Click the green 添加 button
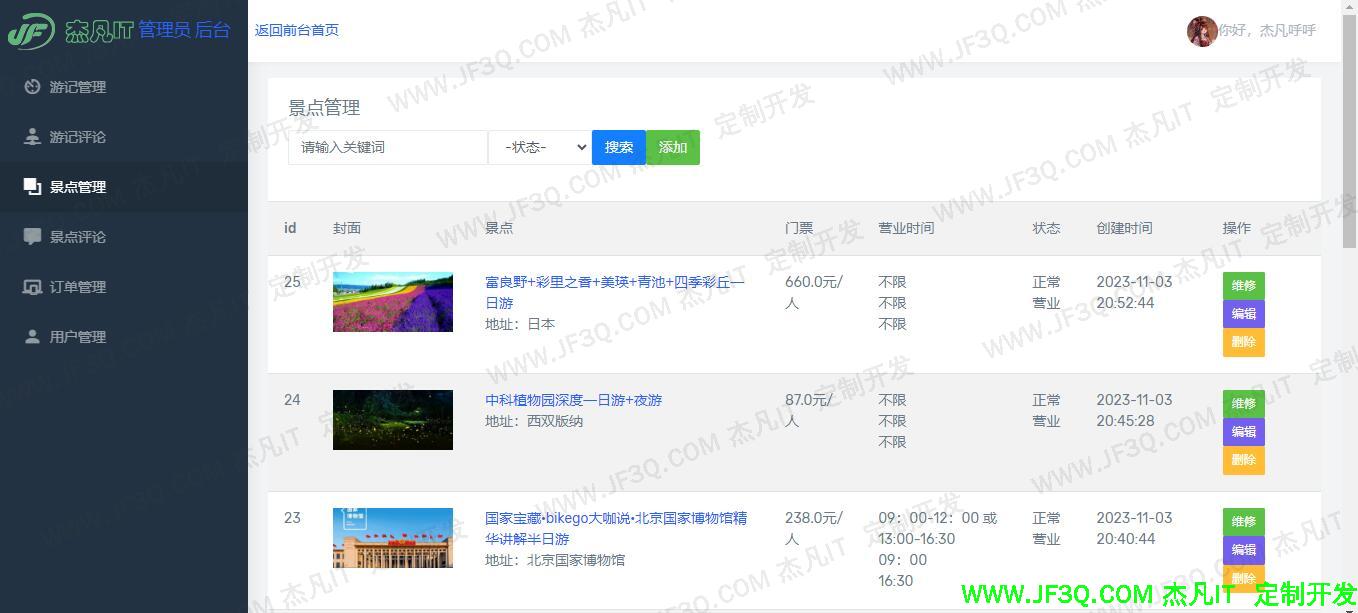The height and width of the screenshot is (613, 1358). pyautogui.click(x=672, y=147)
